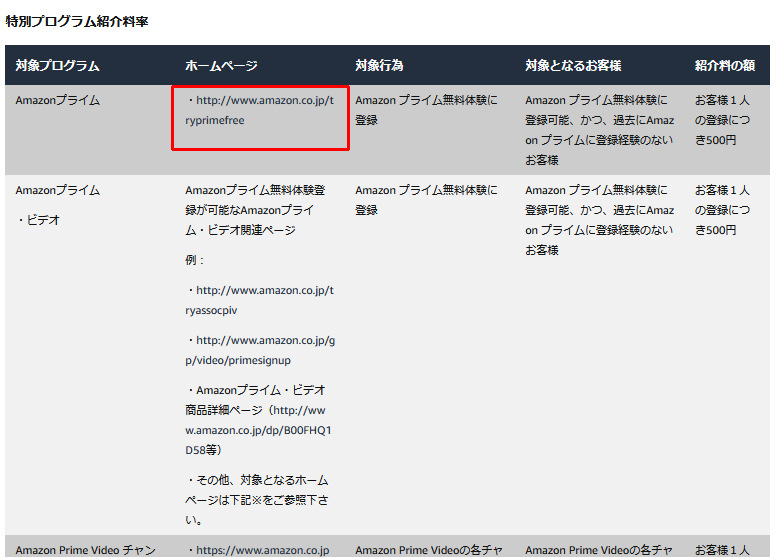This screenshot has height=557, width=779.
Task: Click the 例： label text
Action: 195,260
